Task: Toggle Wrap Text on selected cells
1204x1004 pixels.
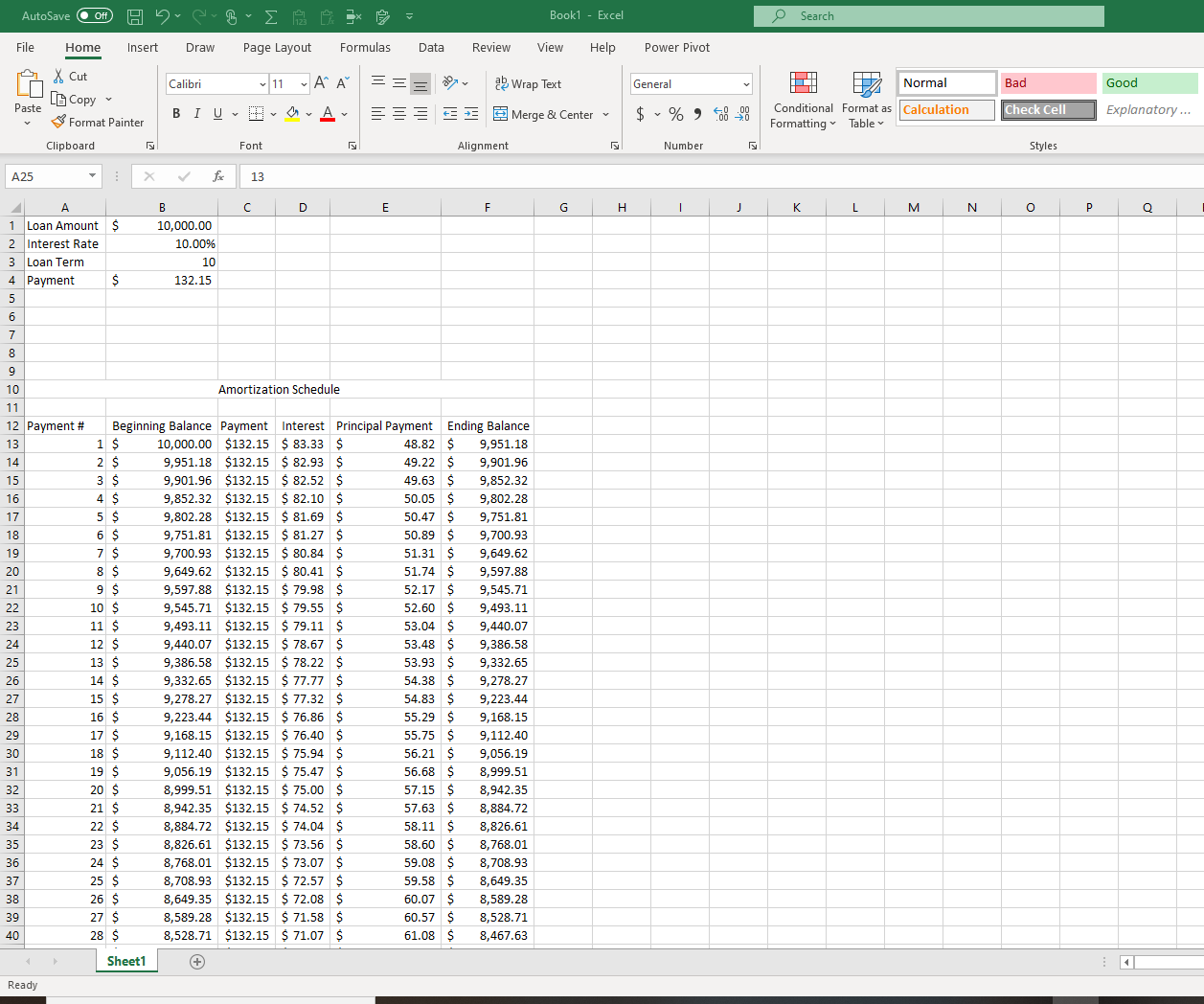Action: pos(528,83)
